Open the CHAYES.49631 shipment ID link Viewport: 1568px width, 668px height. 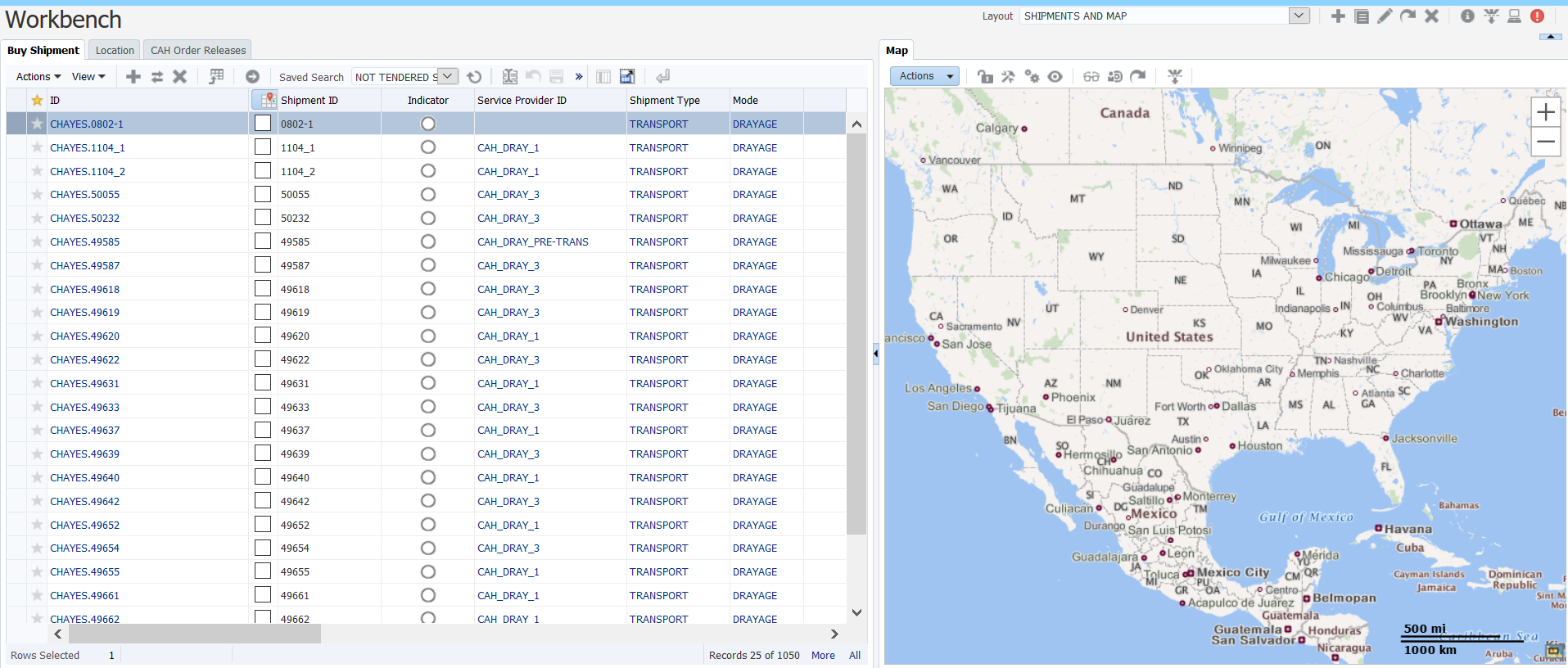click(x=84, y=383)
